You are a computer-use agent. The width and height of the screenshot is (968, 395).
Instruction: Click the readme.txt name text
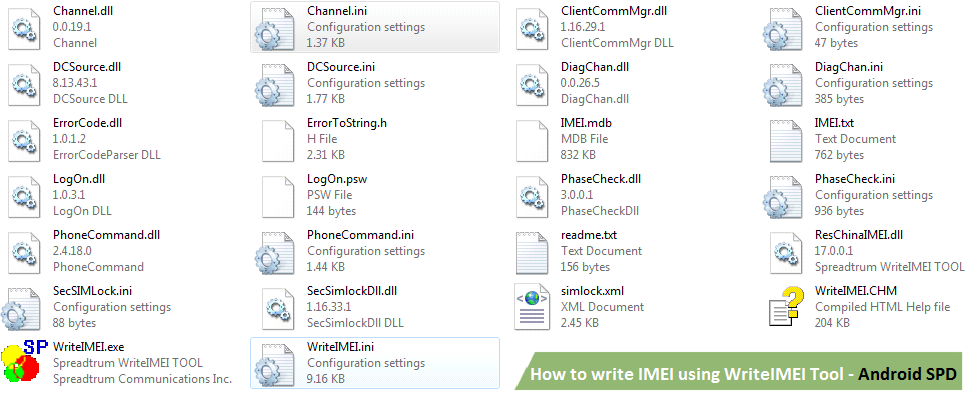coord(589,235)
